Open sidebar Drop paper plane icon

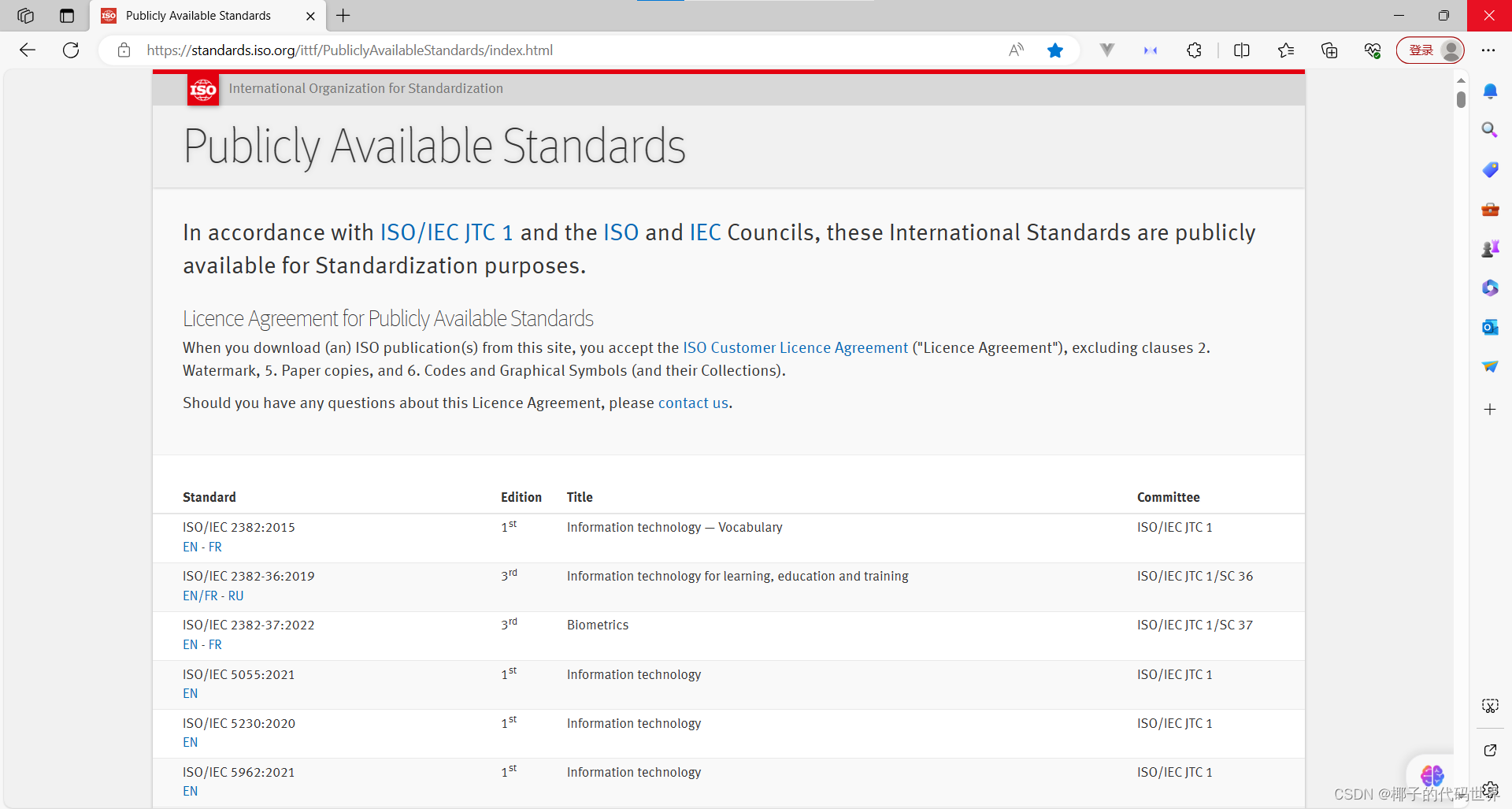(x=1490, y=366)
